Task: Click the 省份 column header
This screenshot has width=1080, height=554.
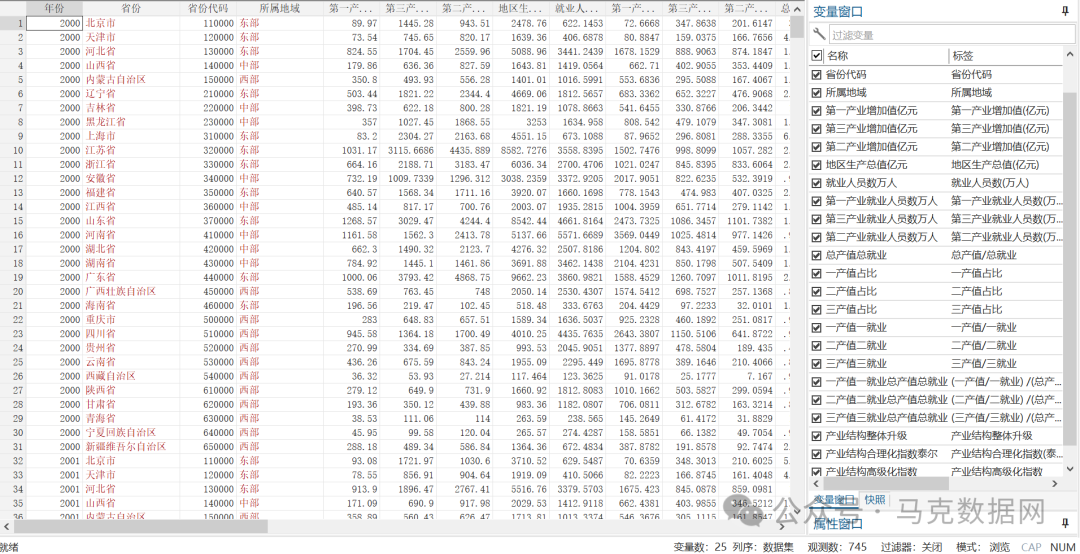Action: [x=131, y=8]
